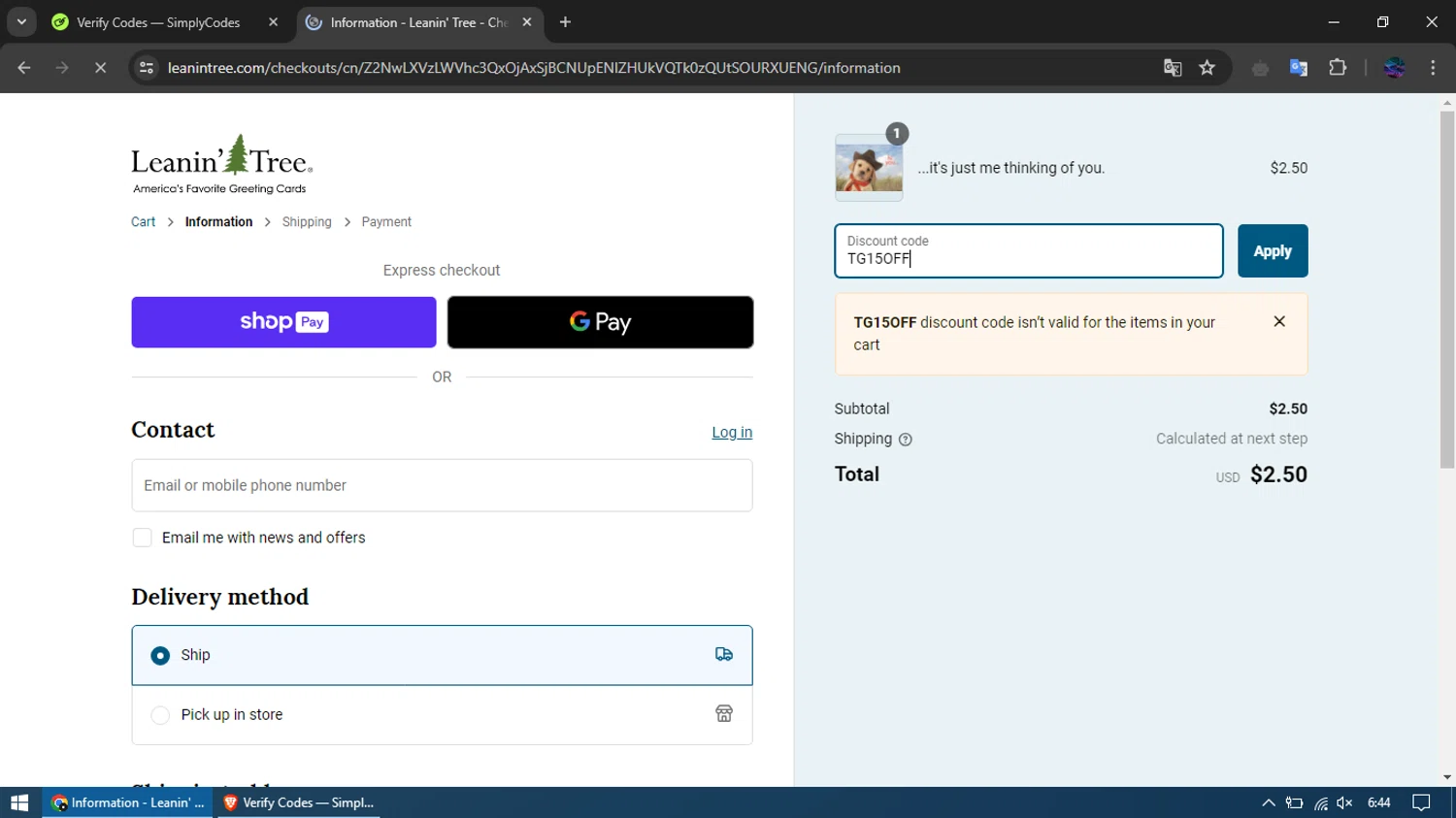Click the page vertical scrollbar
1456x818 pixels.
pos(1447,291)
